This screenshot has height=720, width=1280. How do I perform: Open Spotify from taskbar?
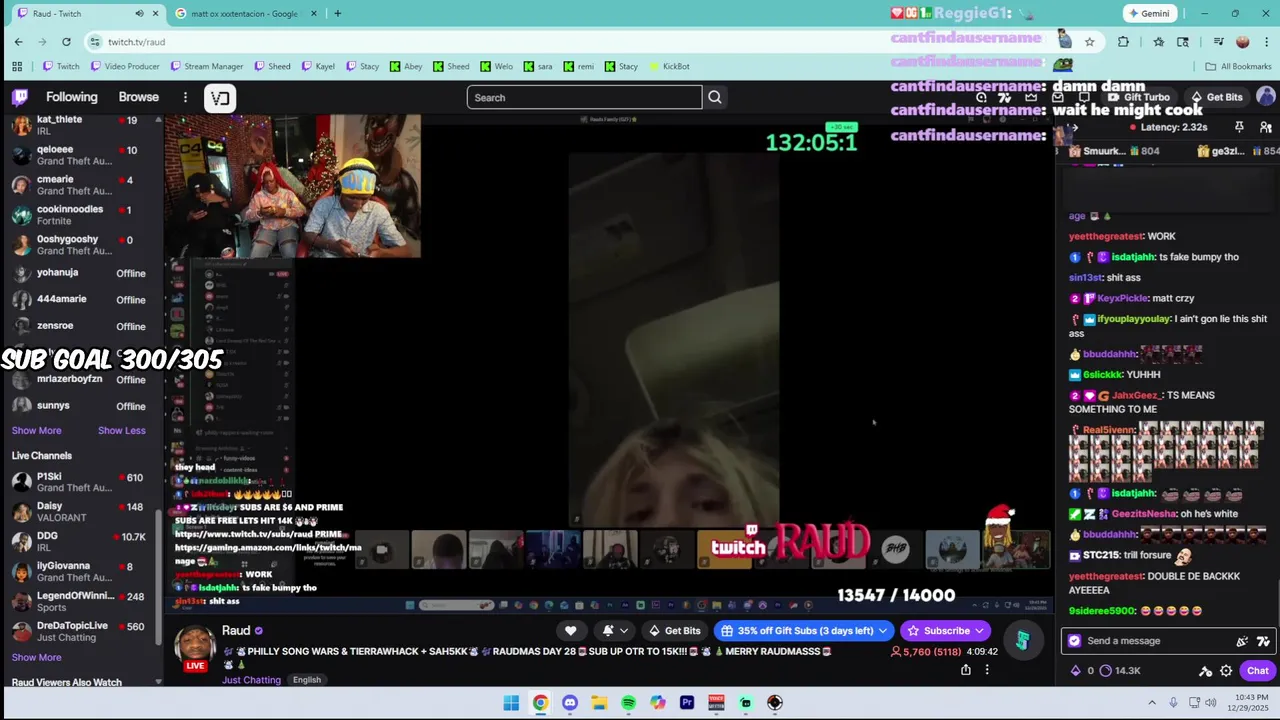[628, 703]
